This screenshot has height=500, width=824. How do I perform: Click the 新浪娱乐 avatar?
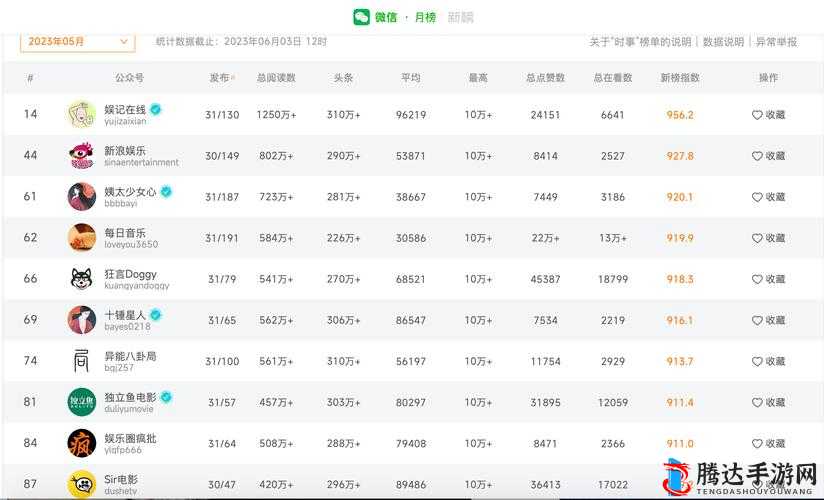[x=82, y=156]
